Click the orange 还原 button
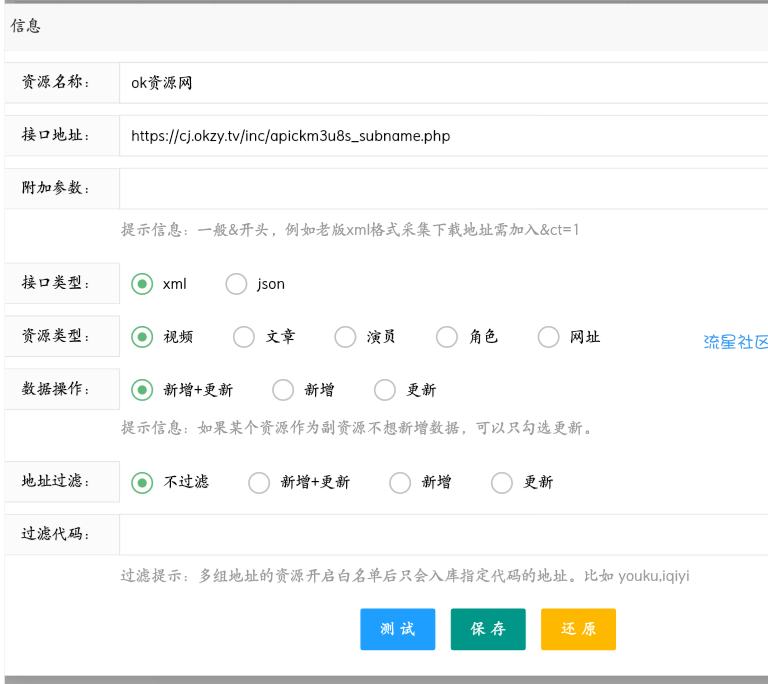The image size is (768, 684). point(578,629)
